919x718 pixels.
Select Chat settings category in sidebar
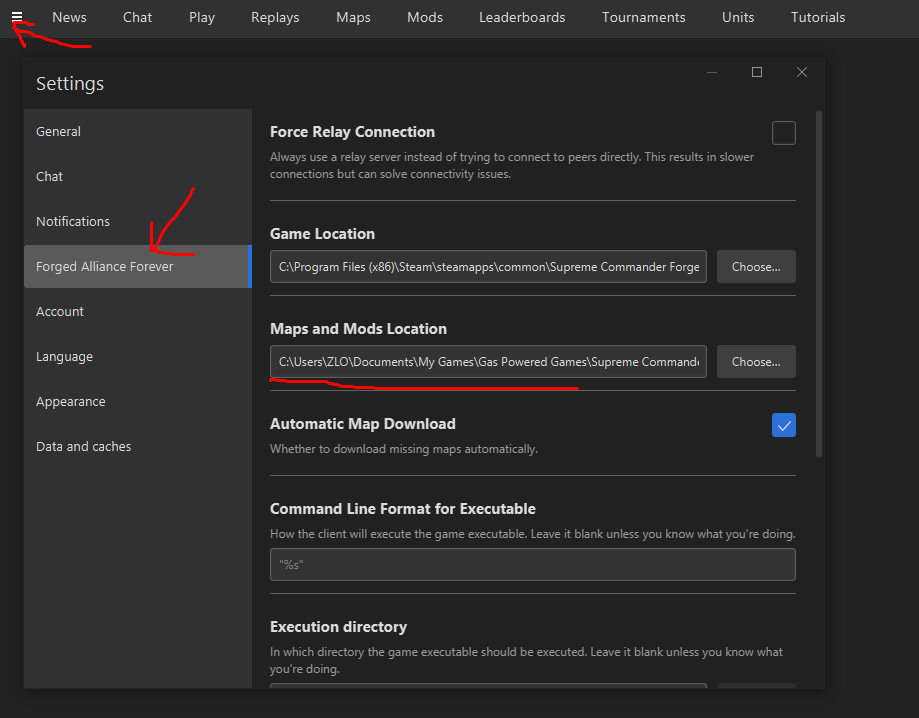[138, 176]
